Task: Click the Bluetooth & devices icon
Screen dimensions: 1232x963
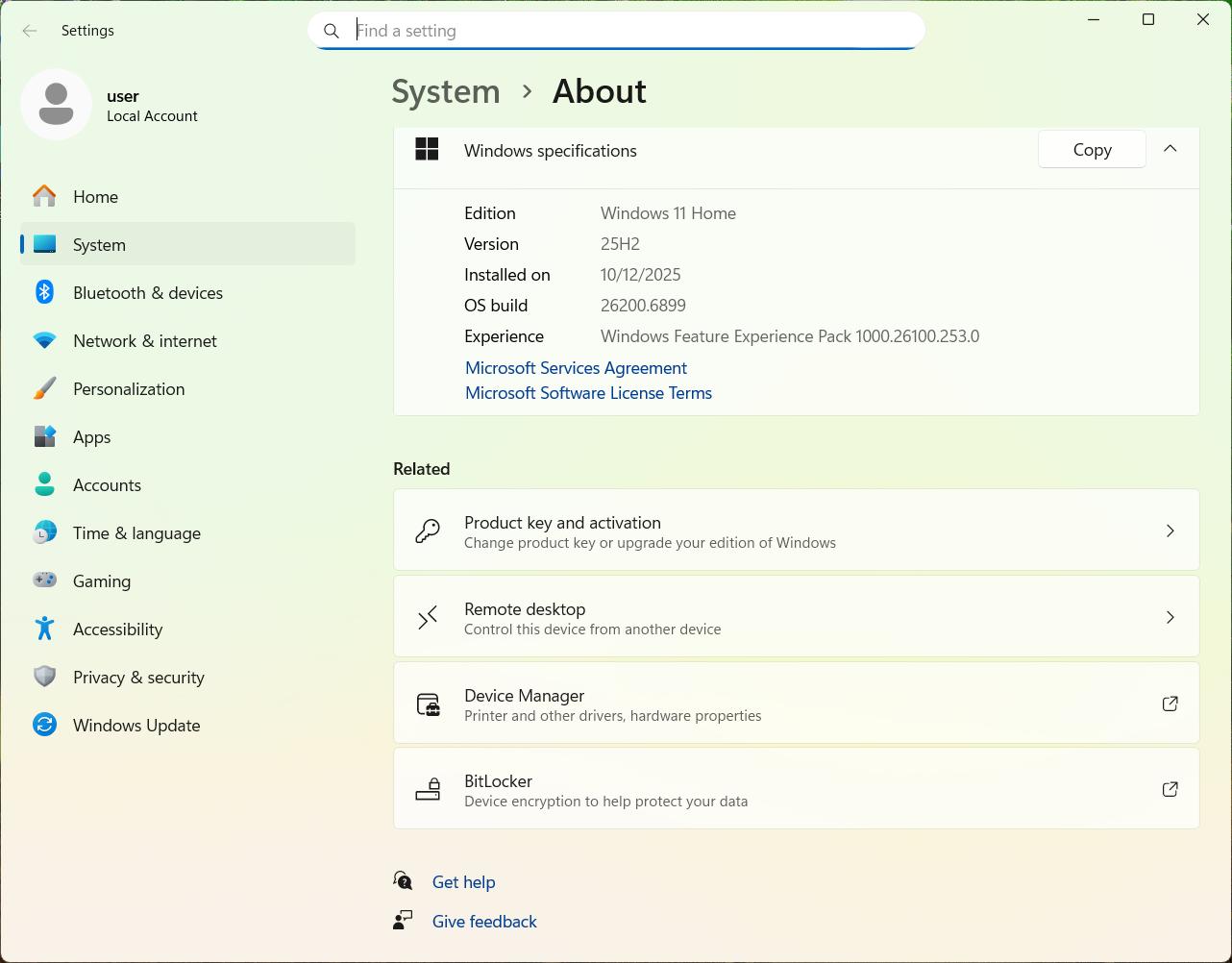Action: coord(44,292)
